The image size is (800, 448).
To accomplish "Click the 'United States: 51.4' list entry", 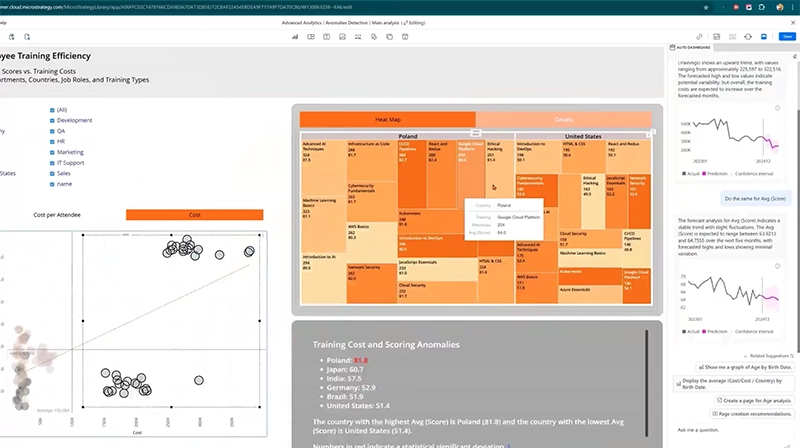I will 358,406.
